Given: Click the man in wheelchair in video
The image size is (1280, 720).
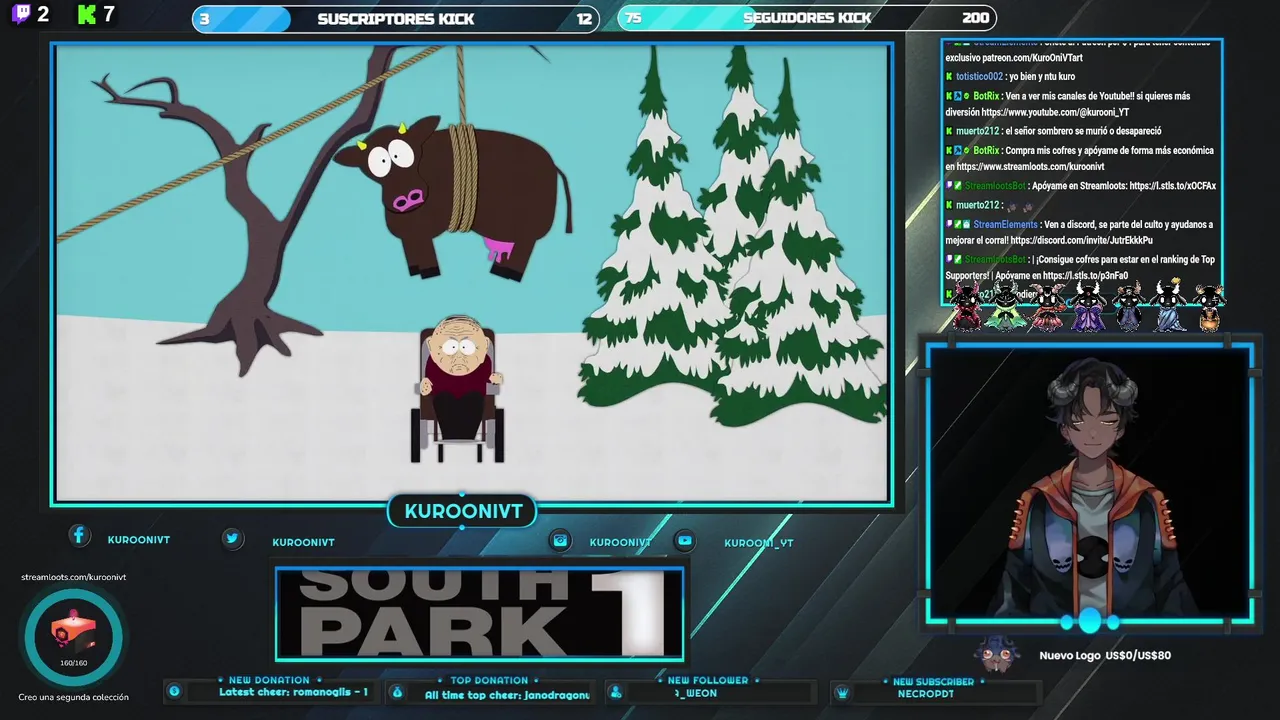Looking at the screenshot, I should pos(457,388).
